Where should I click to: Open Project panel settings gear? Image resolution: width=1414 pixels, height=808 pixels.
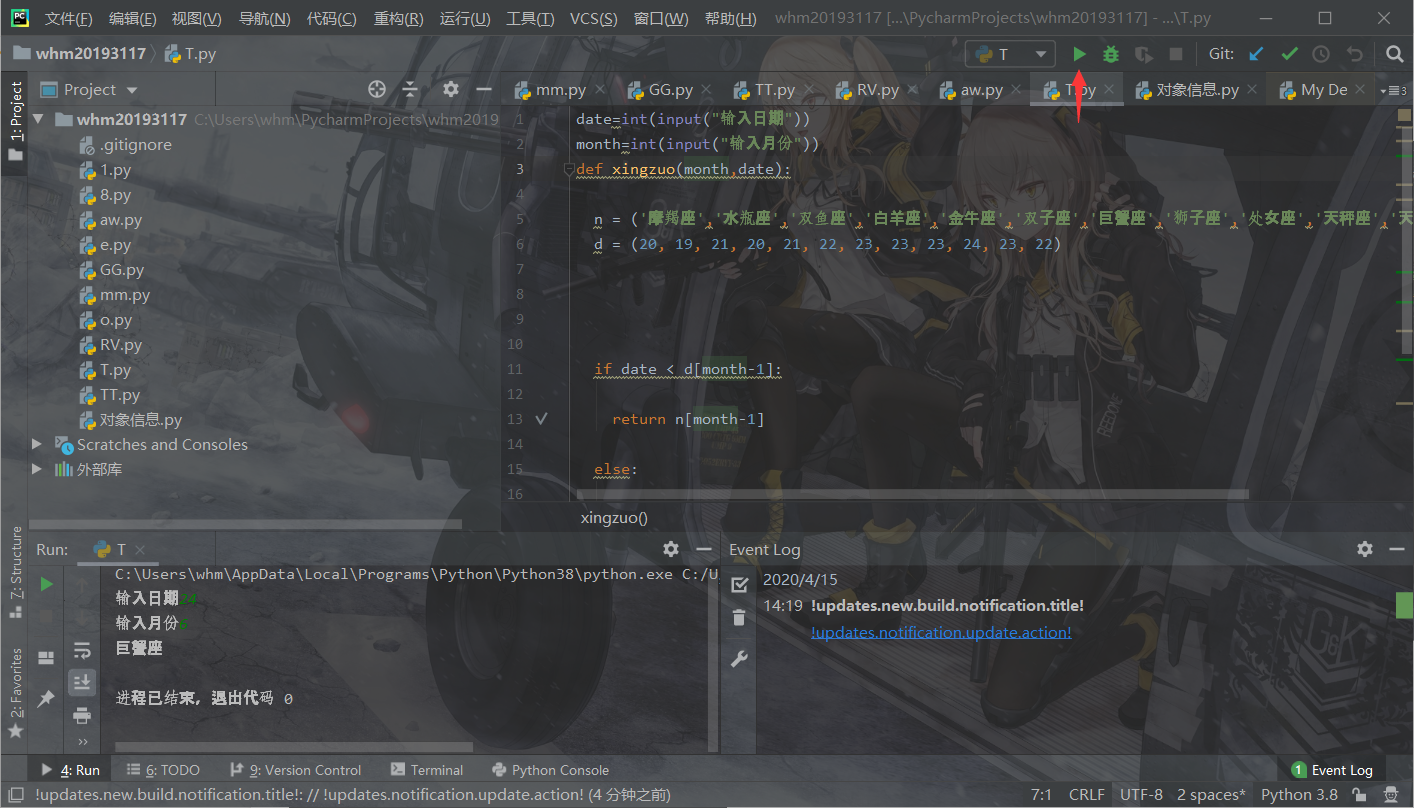[x=451, y=89]
